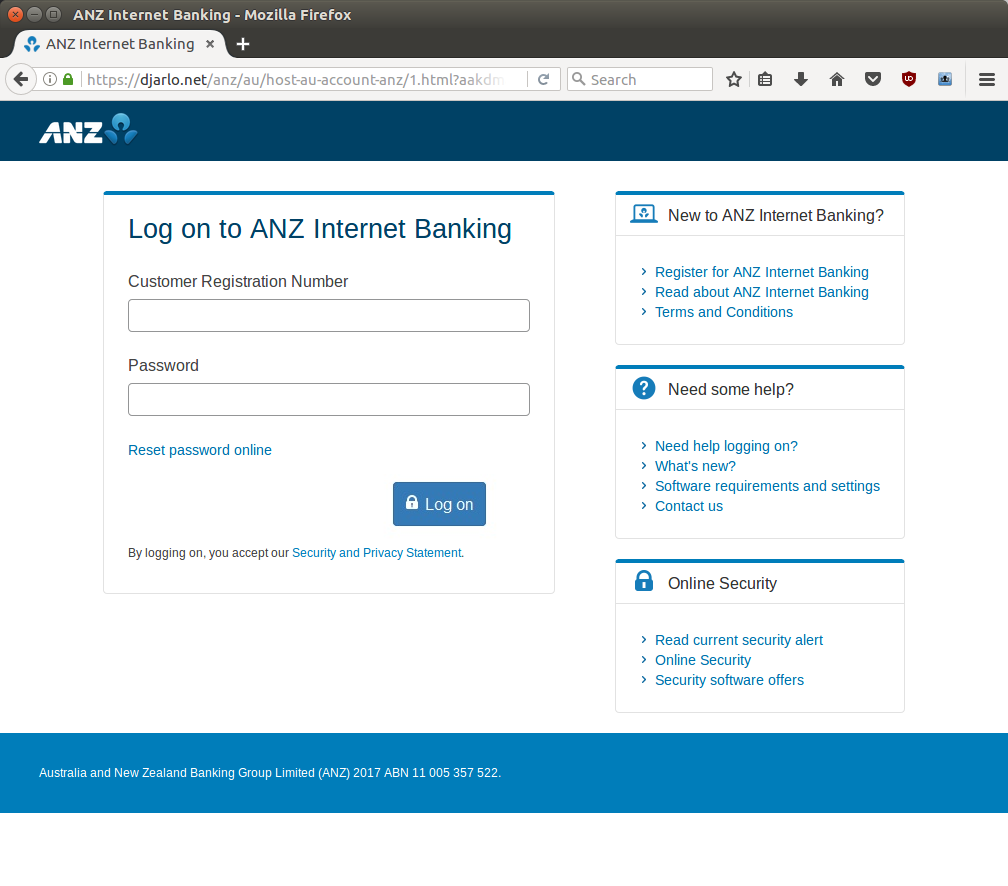Open Security software offers link
This screenshot has height=886, width=1008.
[730, 680]
